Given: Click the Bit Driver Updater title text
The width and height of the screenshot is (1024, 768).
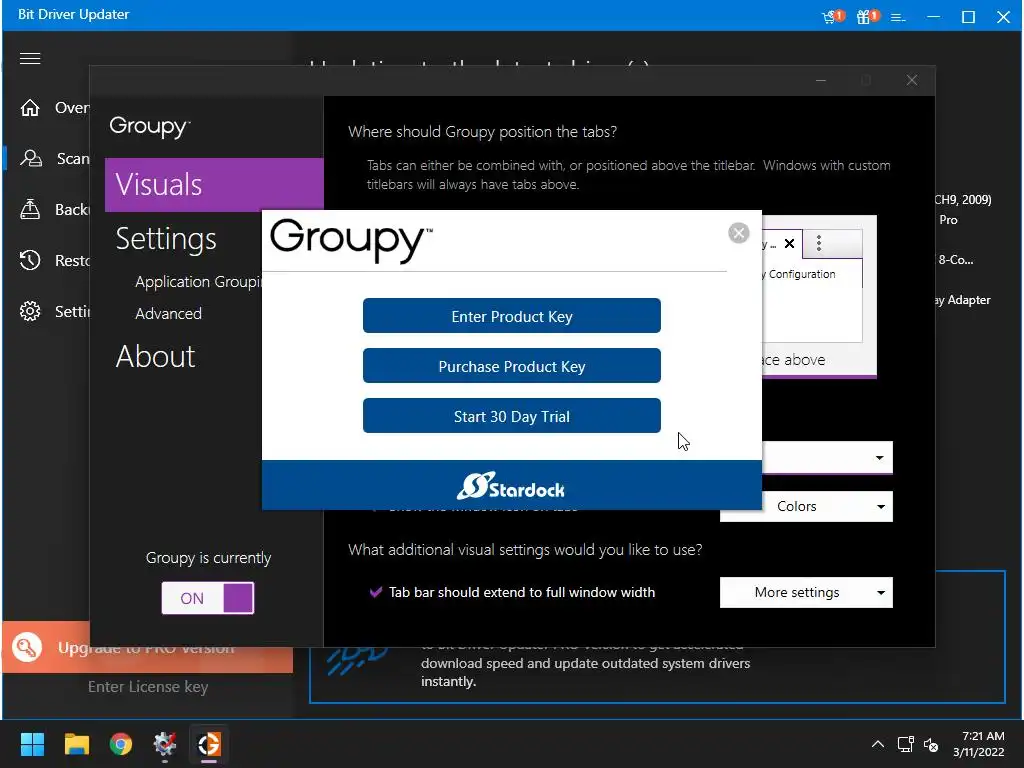Looking at the screenshot, I should coord(73,14).
